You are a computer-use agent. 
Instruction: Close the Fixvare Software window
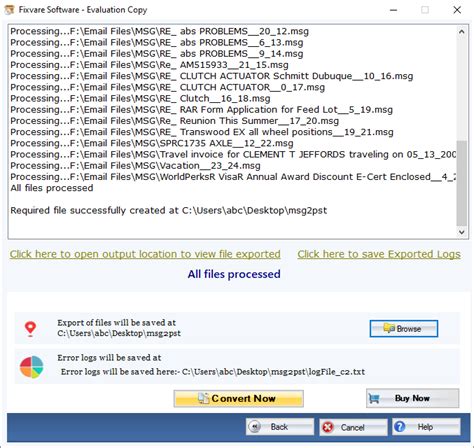tap(457, 10)
